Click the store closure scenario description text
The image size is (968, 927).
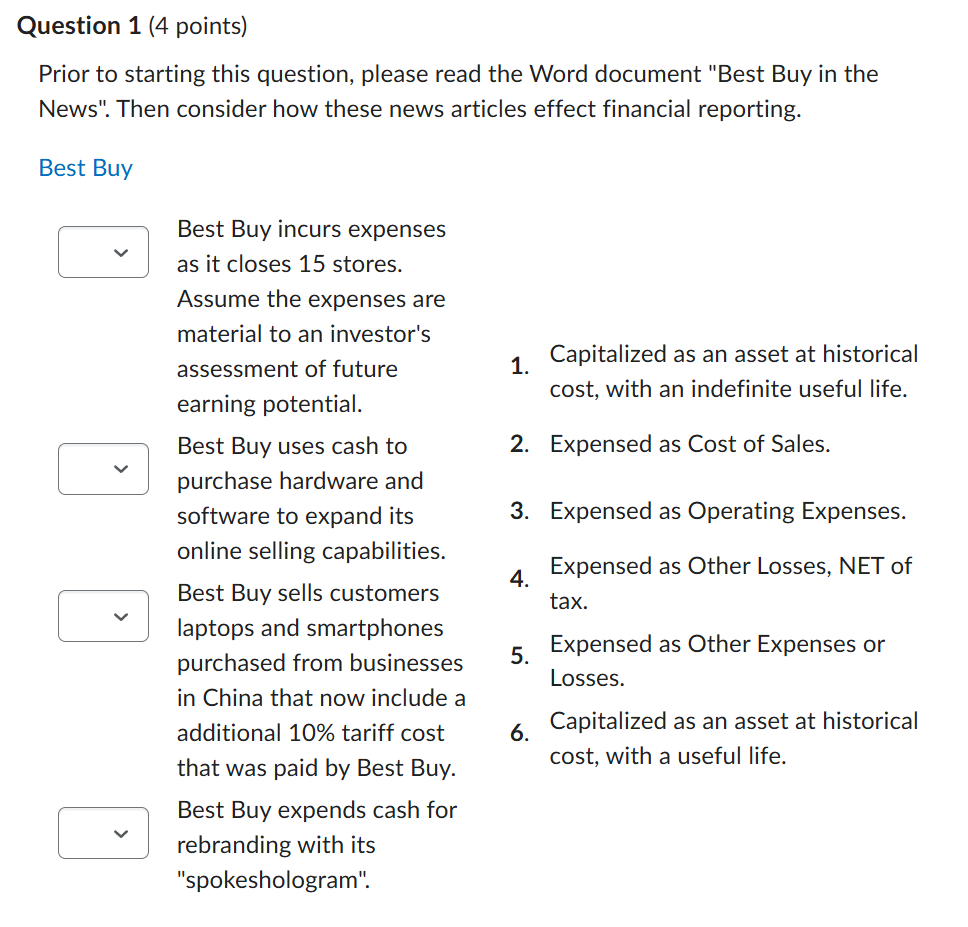tap(311, 315)
